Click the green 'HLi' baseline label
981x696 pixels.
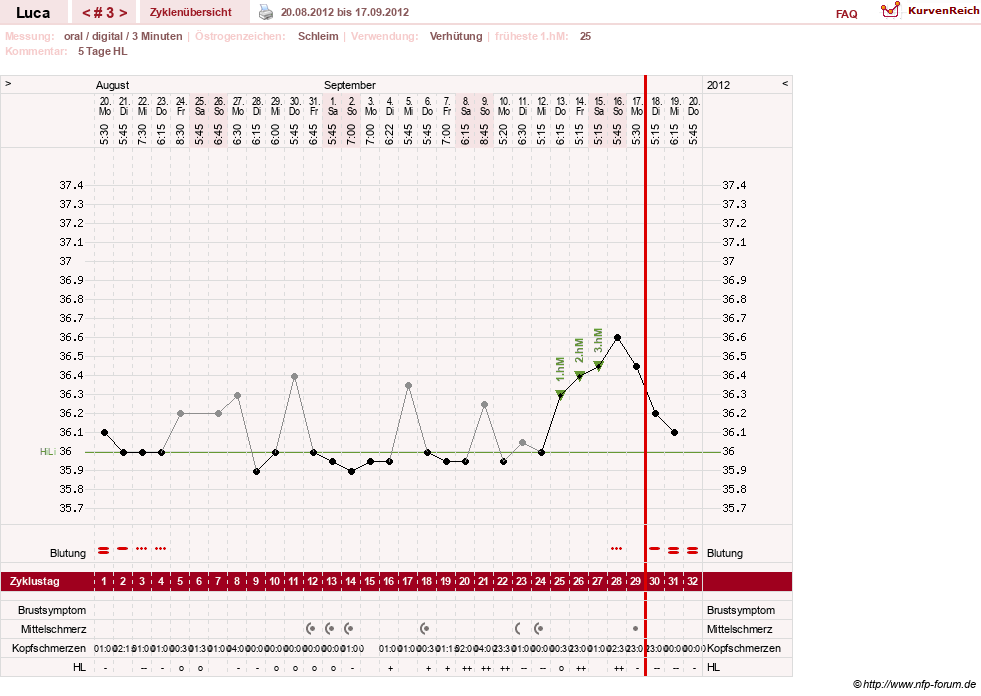[x=48, y=452]
